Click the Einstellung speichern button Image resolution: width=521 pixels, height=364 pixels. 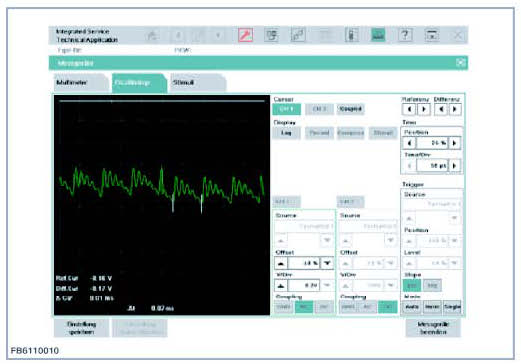coord(81,328)
